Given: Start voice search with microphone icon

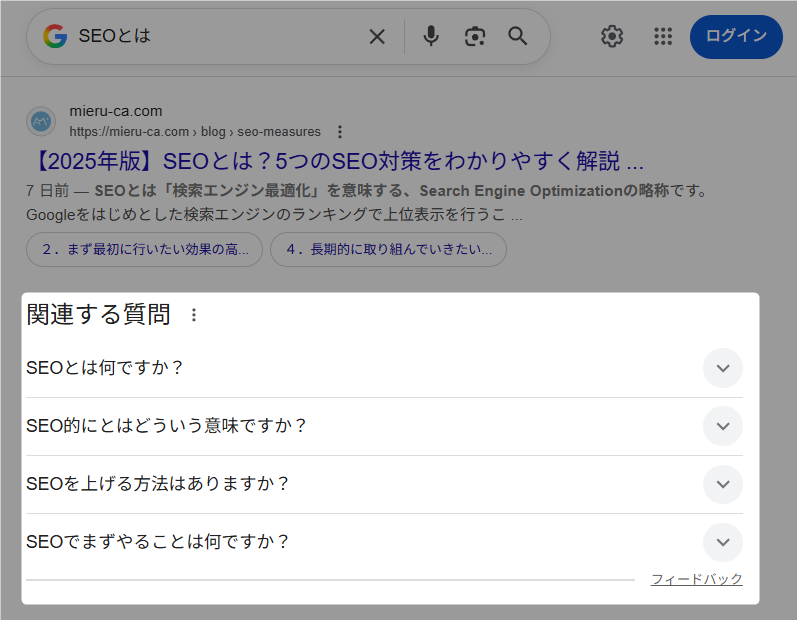Looking at the screenshot, I should pos(431,37).
